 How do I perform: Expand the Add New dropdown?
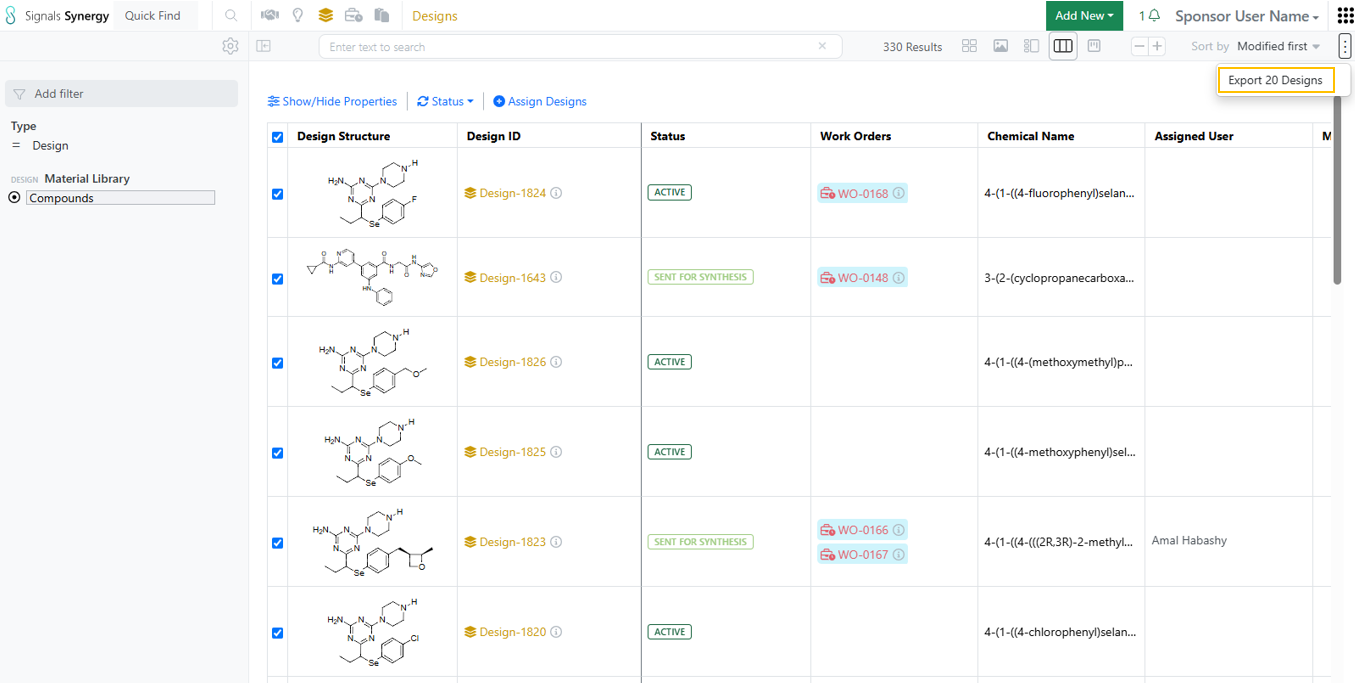coord(1084,16)
